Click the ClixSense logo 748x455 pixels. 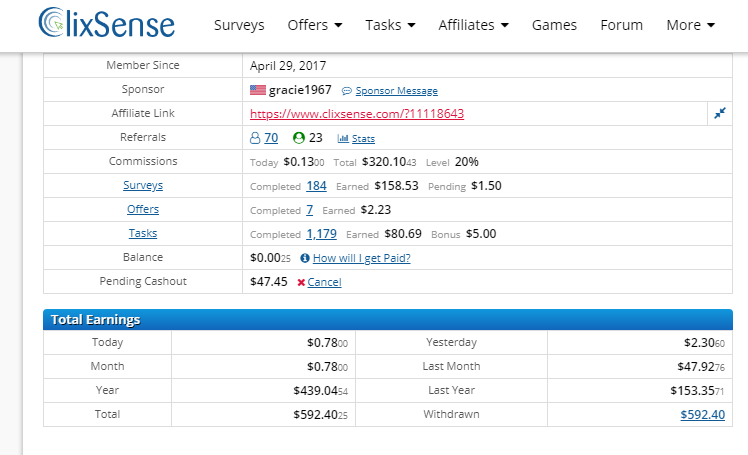106,23
